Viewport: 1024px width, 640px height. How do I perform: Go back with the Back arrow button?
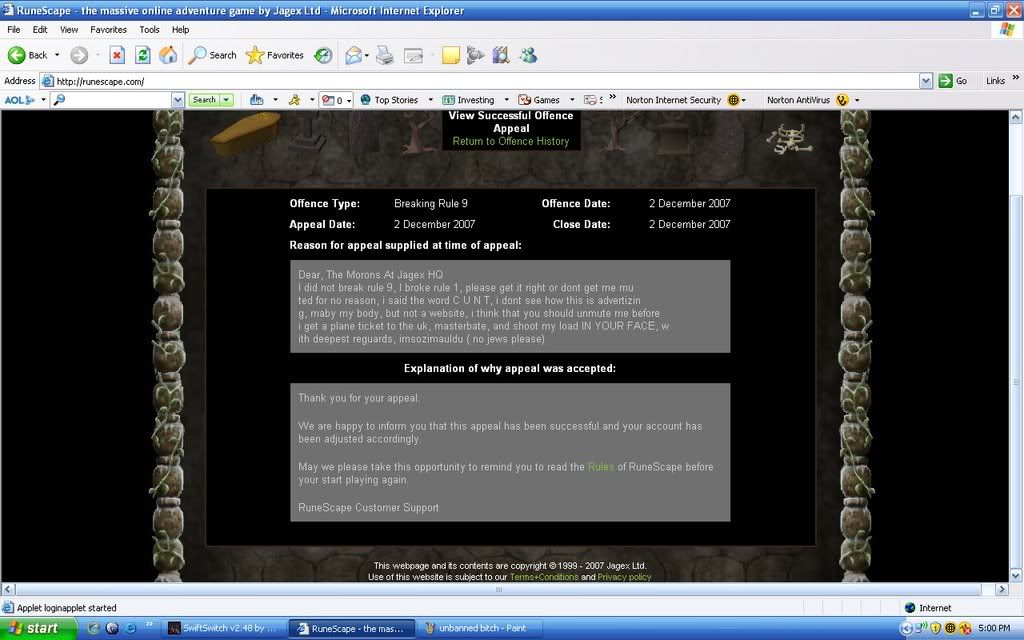coord(27,56)
